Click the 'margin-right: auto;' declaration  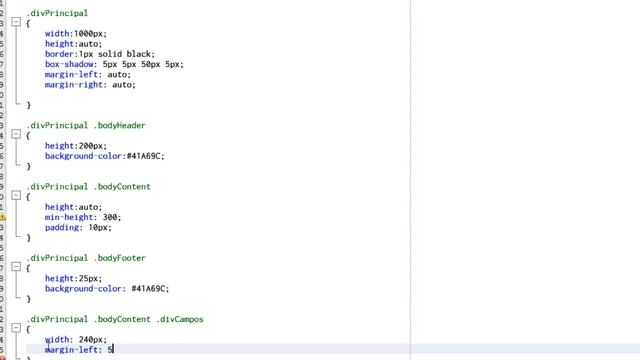click(x=90, y=84)
